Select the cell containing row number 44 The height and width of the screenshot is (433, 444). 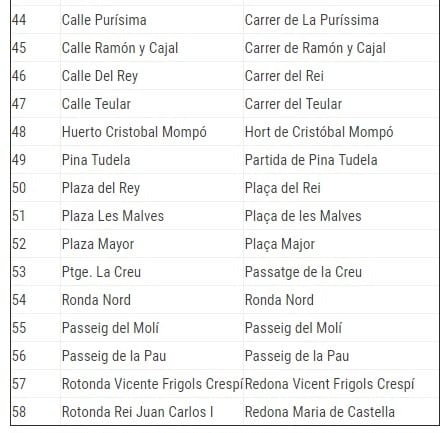(x=36, y=20)
